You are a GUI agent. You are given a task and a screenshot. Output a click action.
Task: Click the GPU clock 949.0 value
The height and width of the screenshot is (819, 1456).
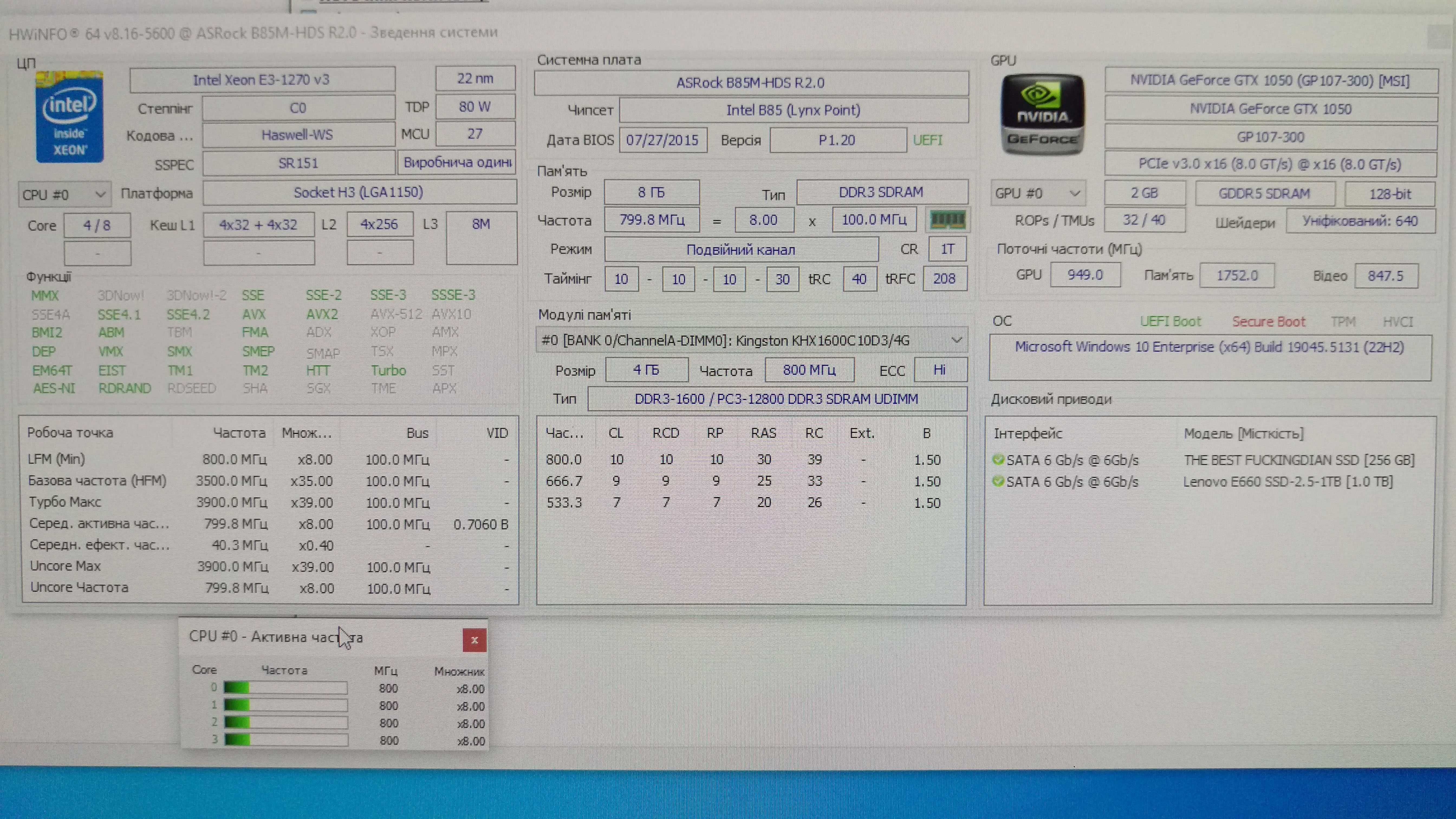(1085, 275)
